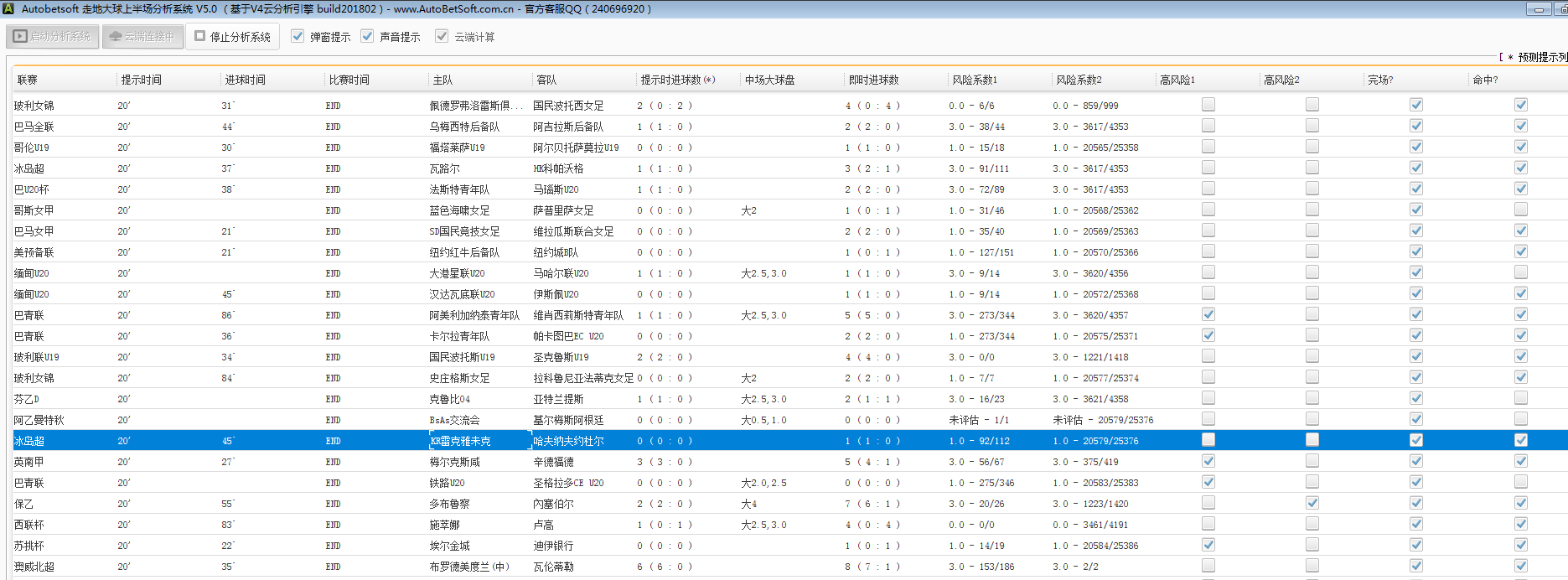The image size is (1568, 580).
Task: Check 命中? for the 蓝色海啸女足 match
Action: pos(1520,210)
